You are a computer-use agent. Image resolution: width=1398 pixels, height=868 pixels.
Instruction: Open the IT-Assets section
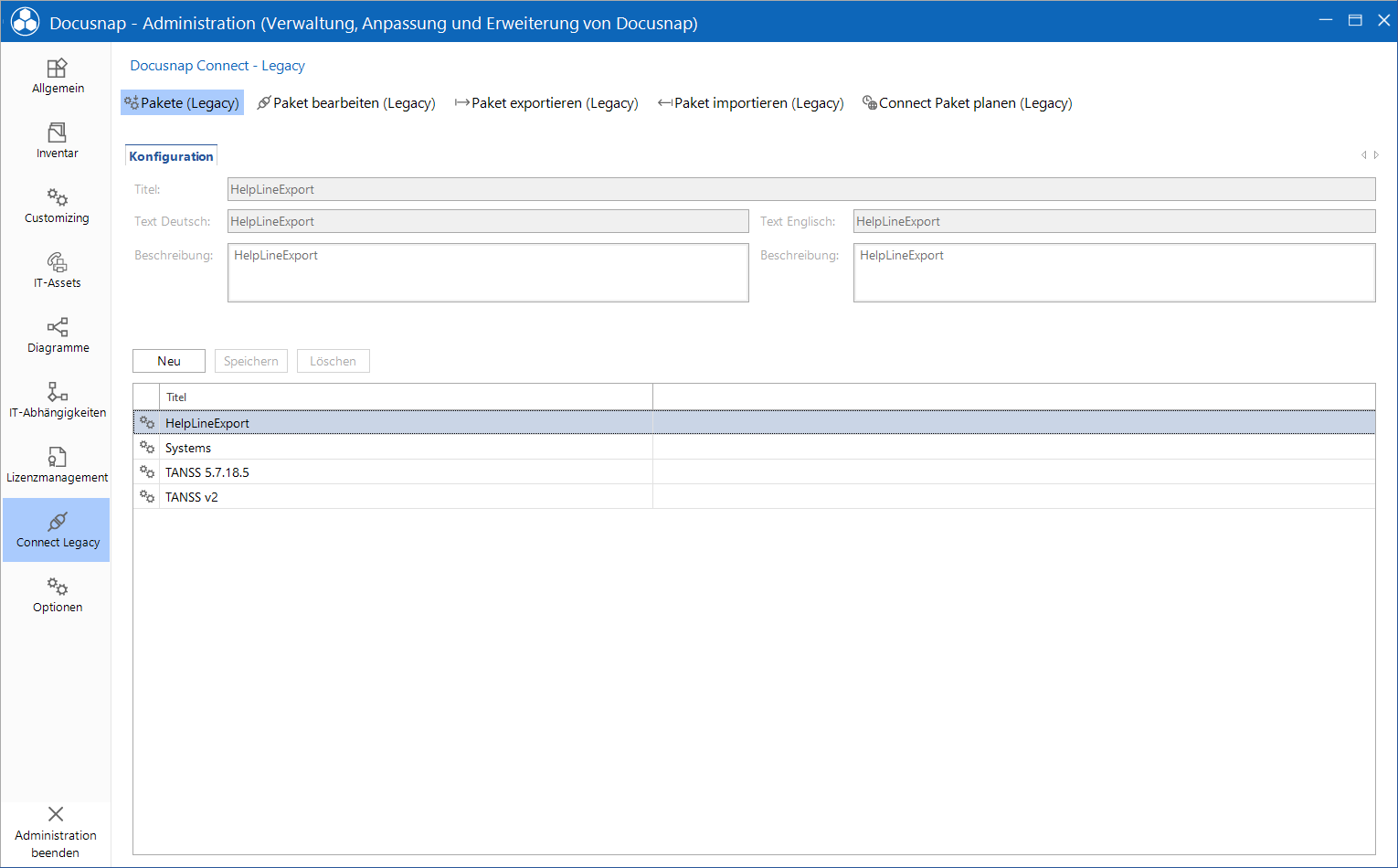[x=57, y=270]
